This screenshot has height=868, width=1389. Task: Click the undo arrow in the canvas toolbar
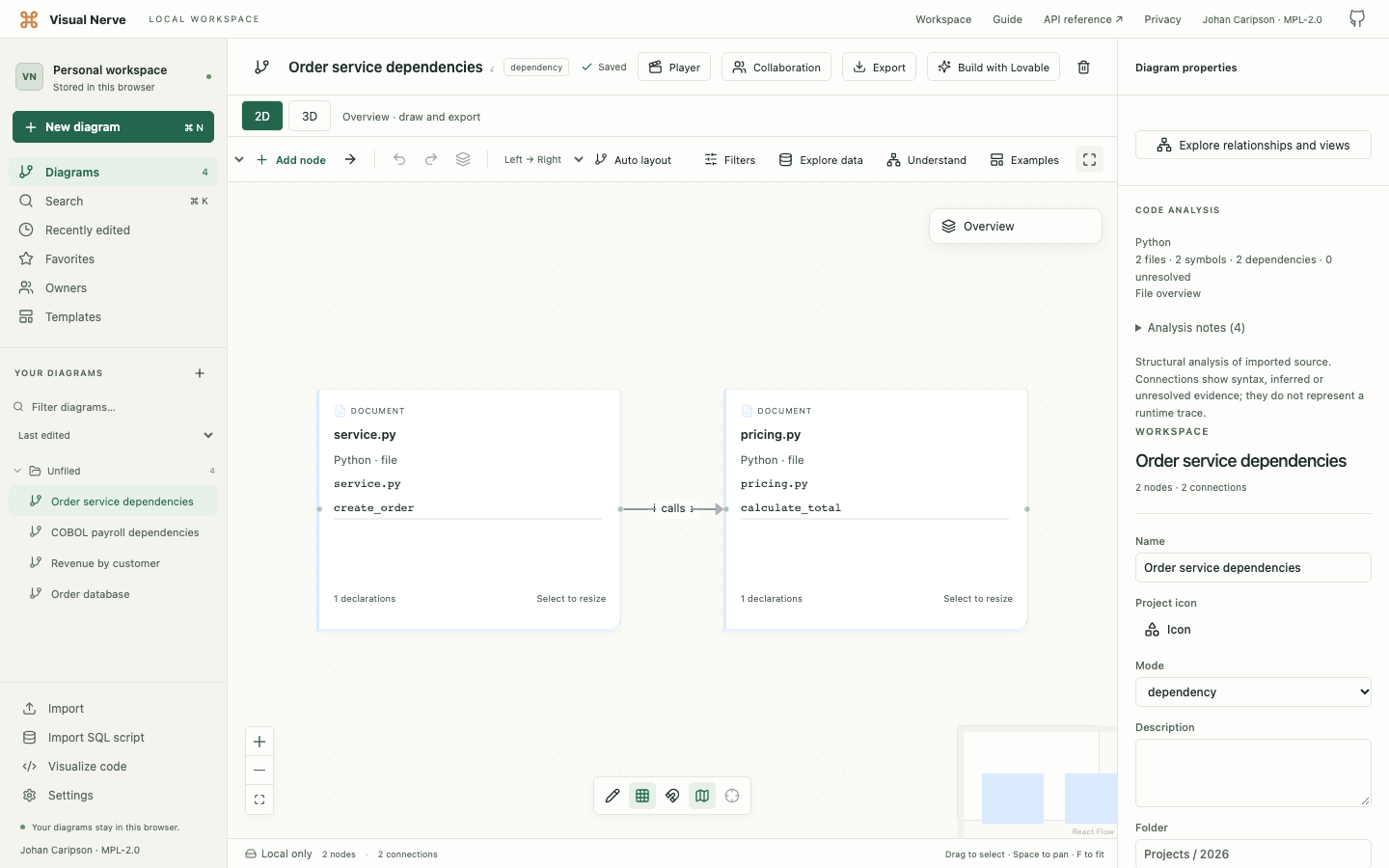tap(399, 159)
